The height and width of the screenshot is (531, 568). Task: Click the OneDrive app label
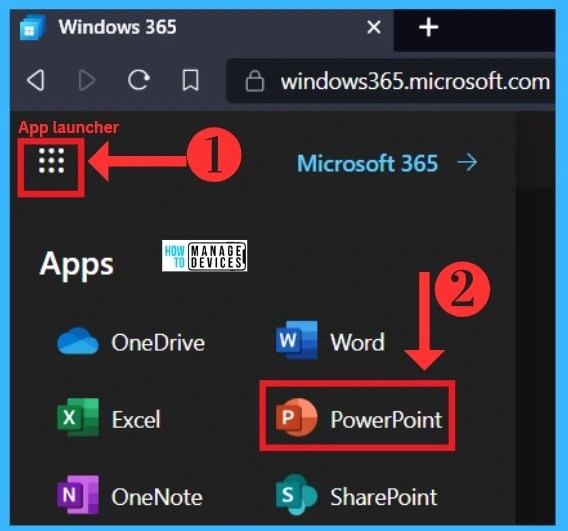tap(158, 342)
